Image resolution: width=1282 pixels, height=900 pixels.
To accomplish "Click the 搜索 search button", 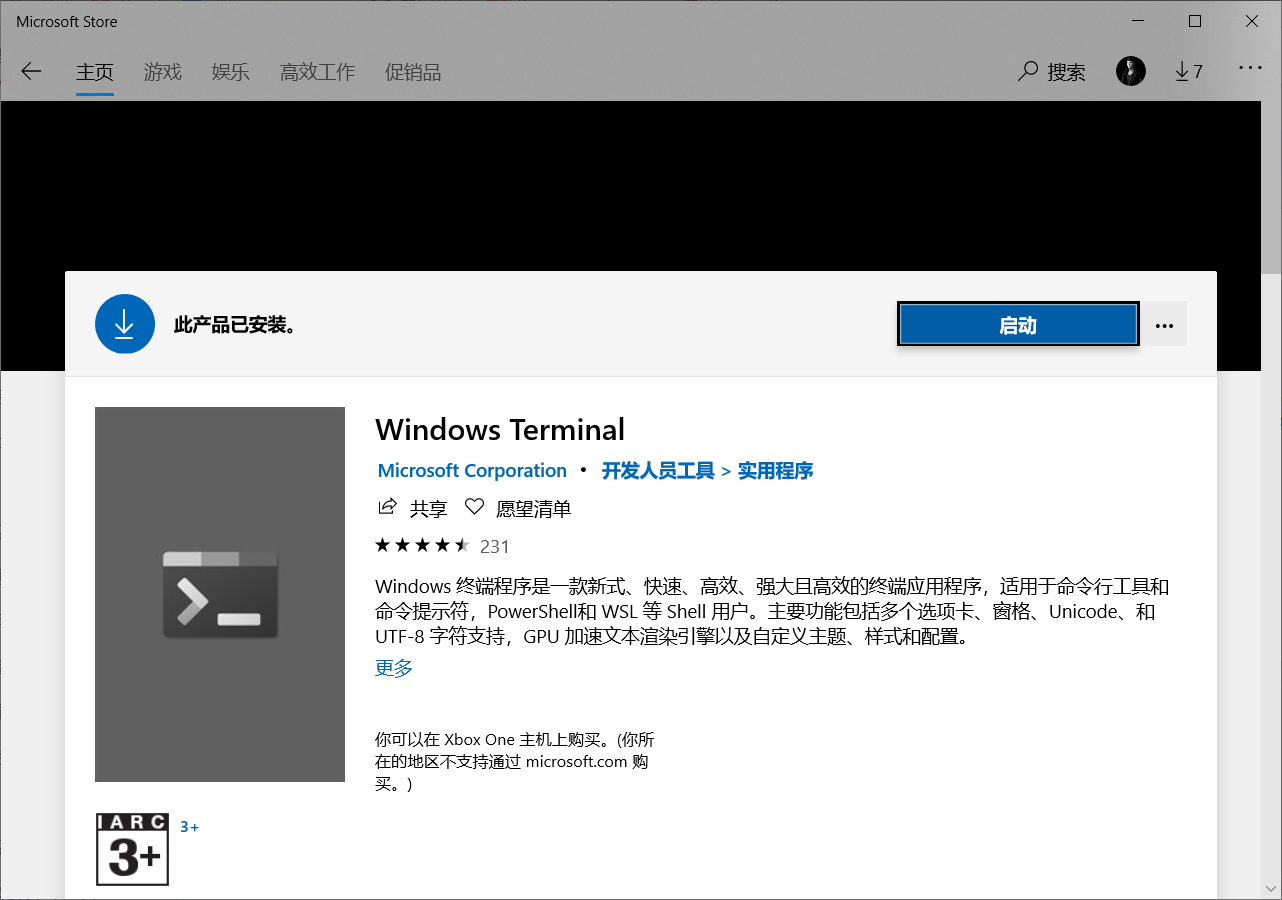I will 1052,71.
